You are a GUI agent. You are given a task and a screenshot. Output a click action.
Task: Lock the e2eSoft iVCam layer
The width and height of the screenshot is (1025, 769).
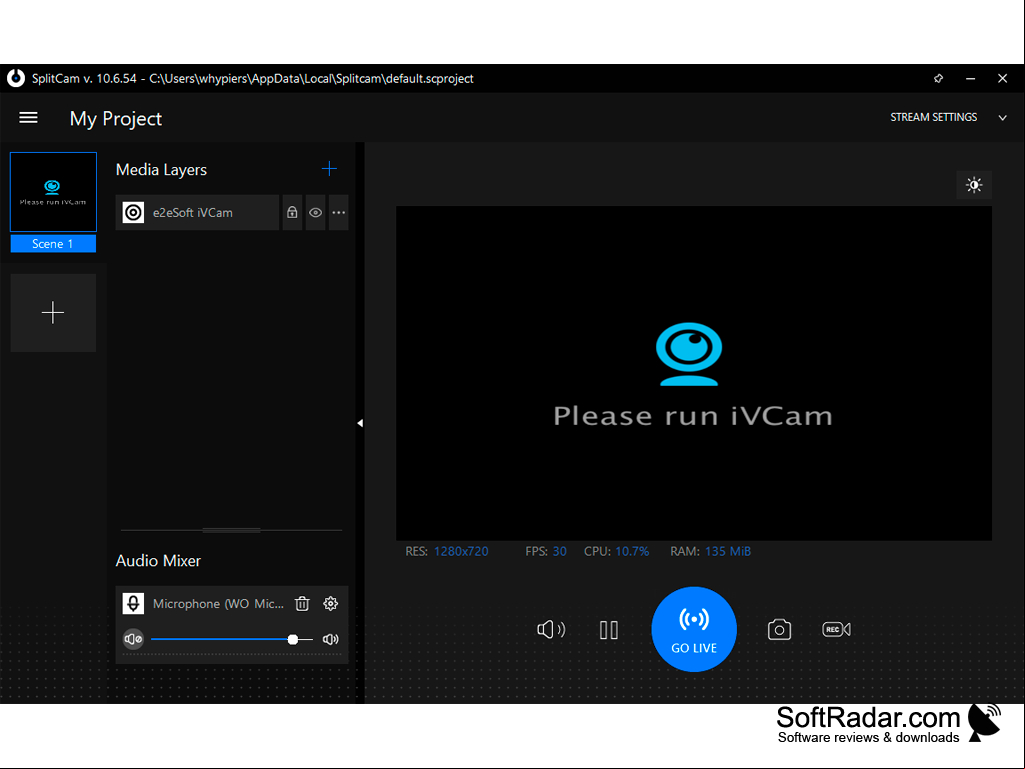pos(292,213)
